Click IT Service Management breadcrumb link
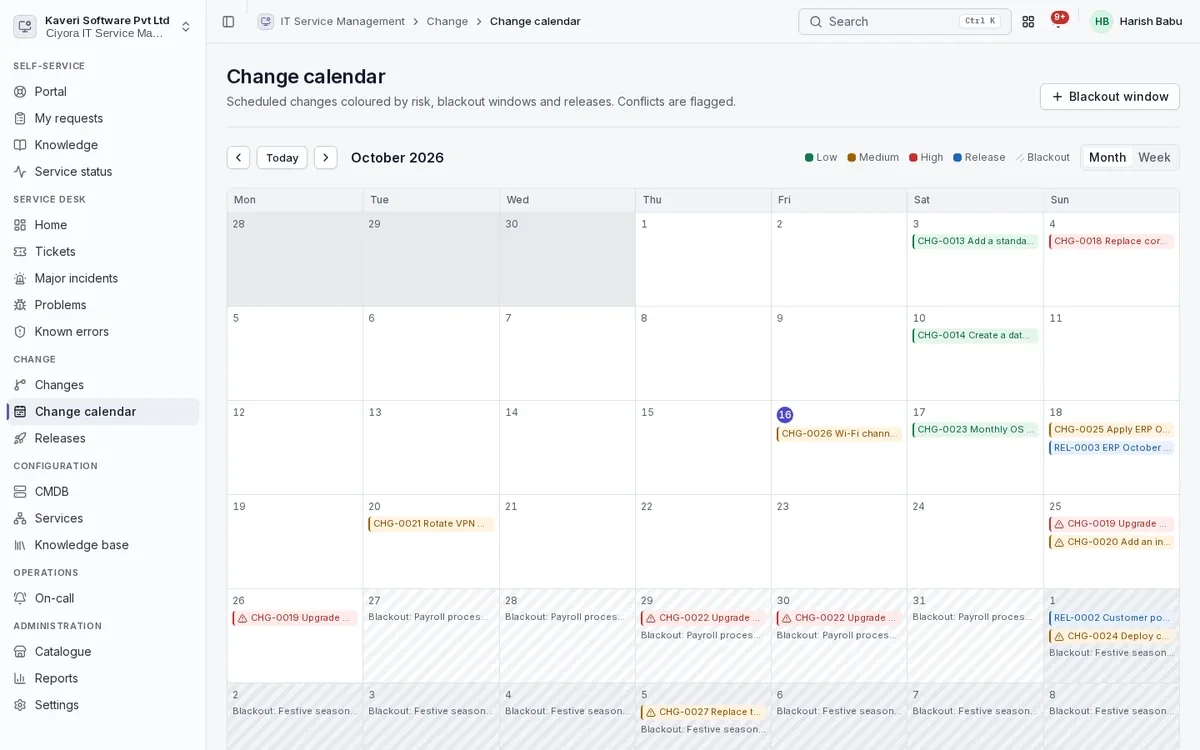Image resolution: width=1200 pixels, height=750 pixels. [342, 21]
